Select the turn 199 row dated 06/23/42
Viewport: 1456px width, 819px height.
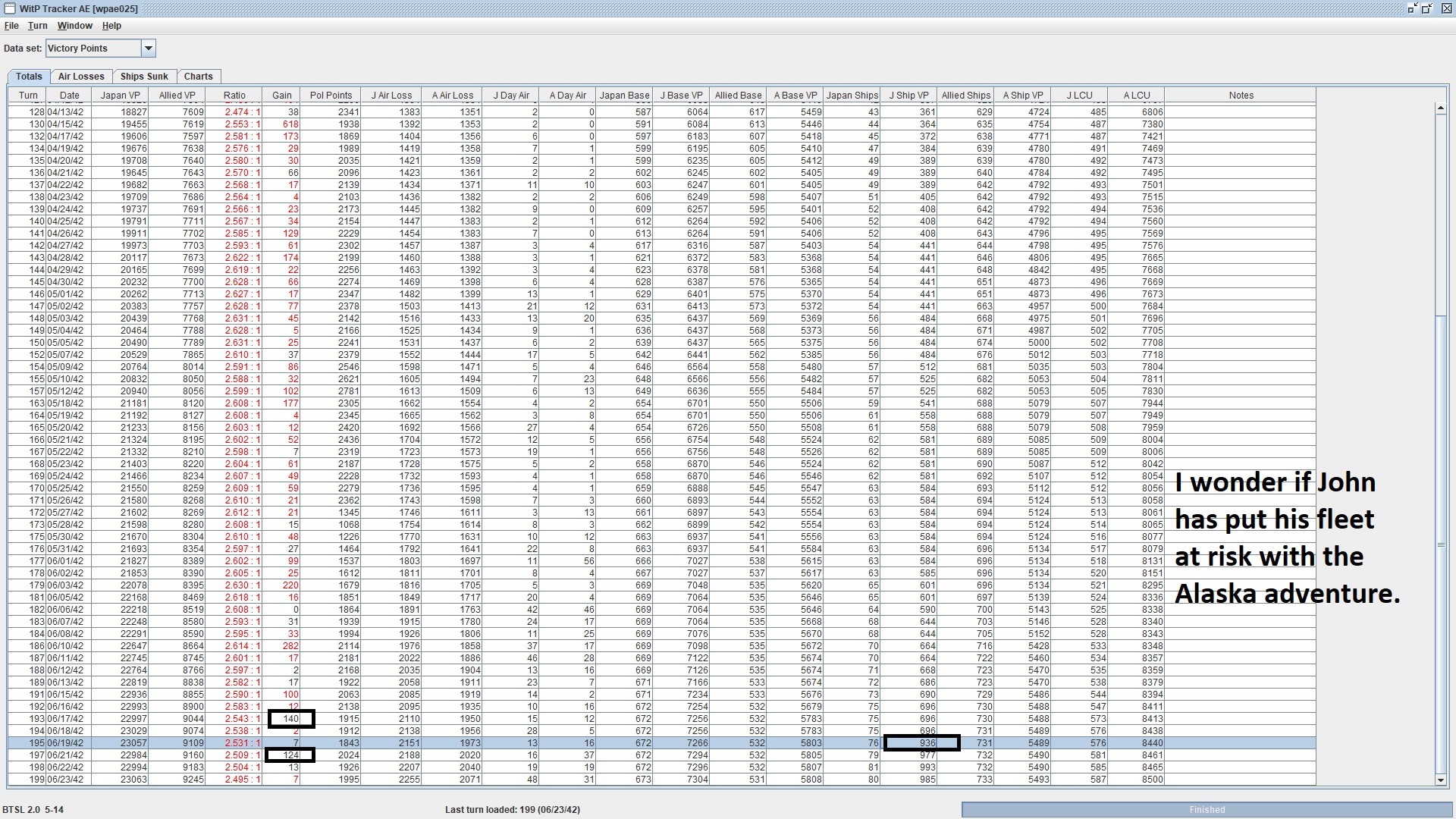[68, 780]
